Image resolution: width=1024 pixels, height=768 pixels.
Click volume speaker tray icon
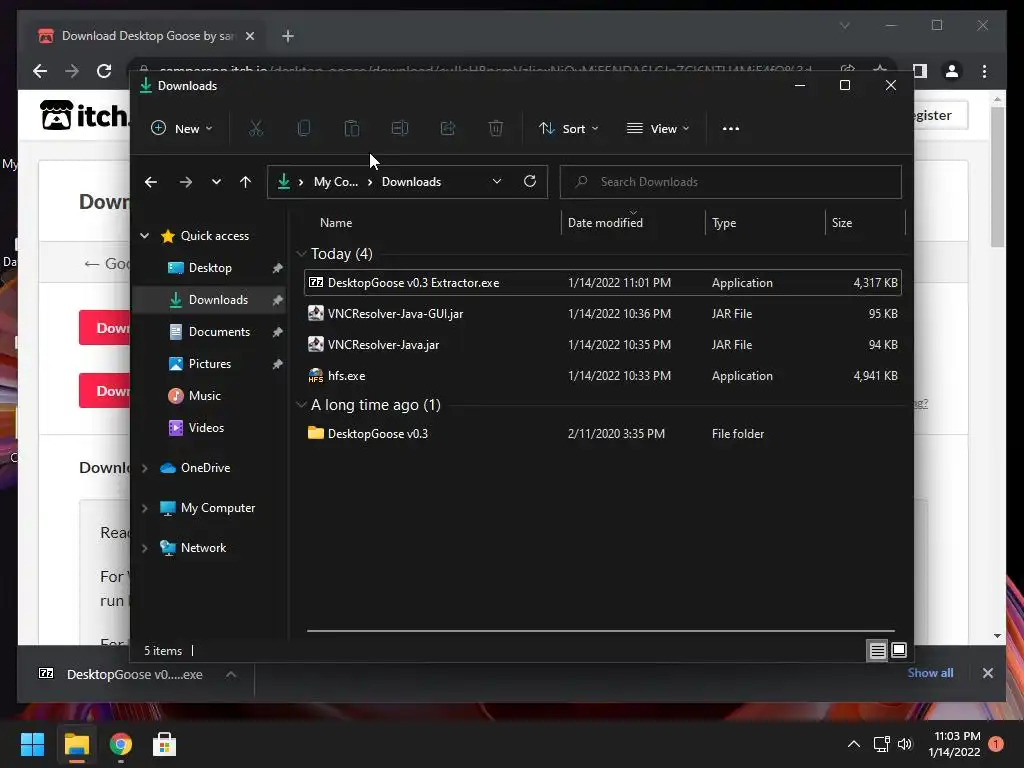click(x=905, y=744)
